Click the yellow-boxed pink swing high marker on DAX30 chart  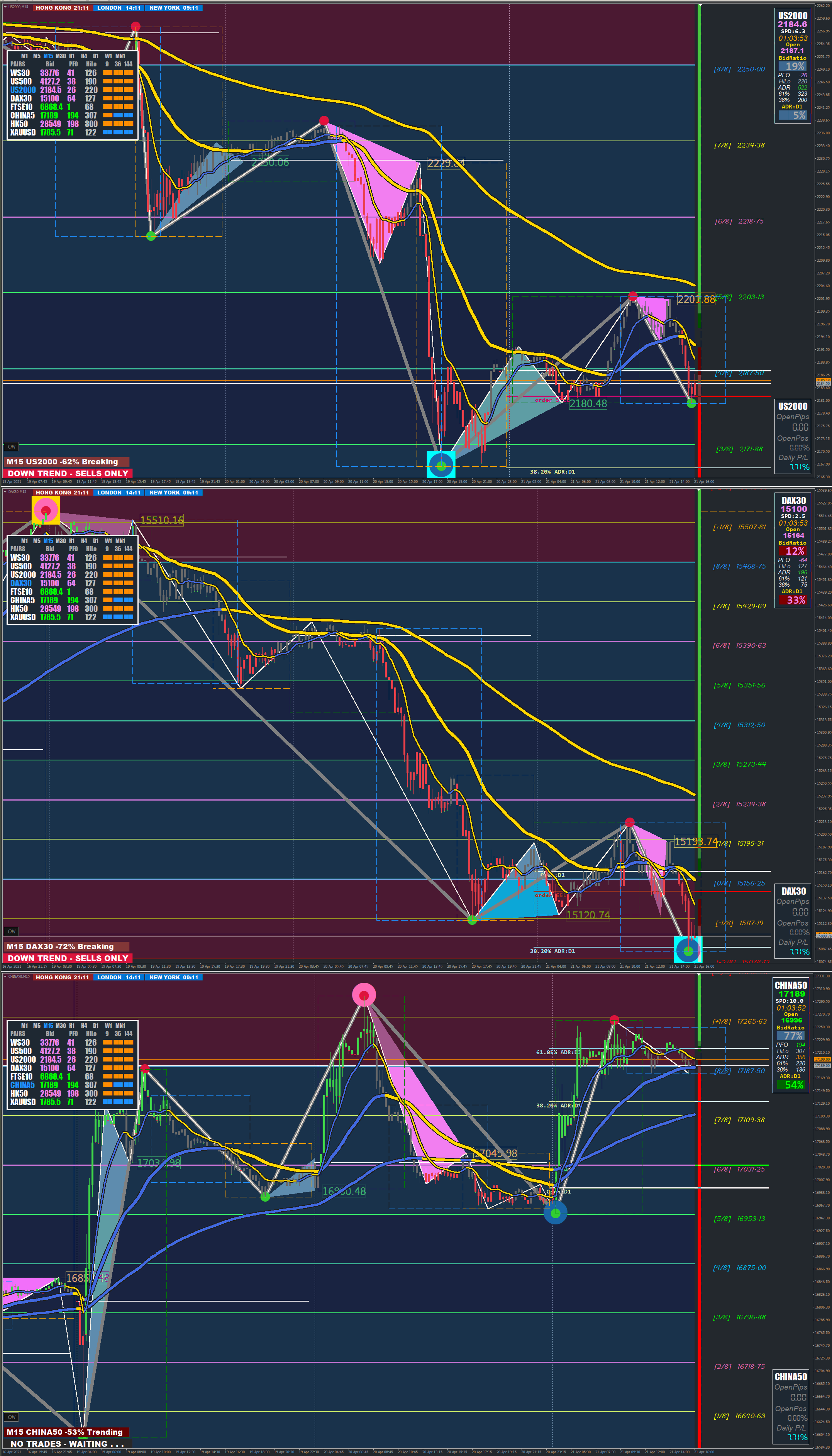tap(46, 510)
